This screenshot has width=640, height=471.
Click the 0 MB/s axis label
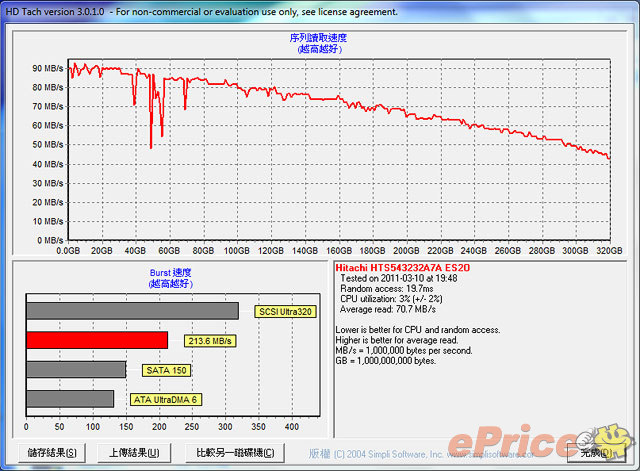coord(50,240)
